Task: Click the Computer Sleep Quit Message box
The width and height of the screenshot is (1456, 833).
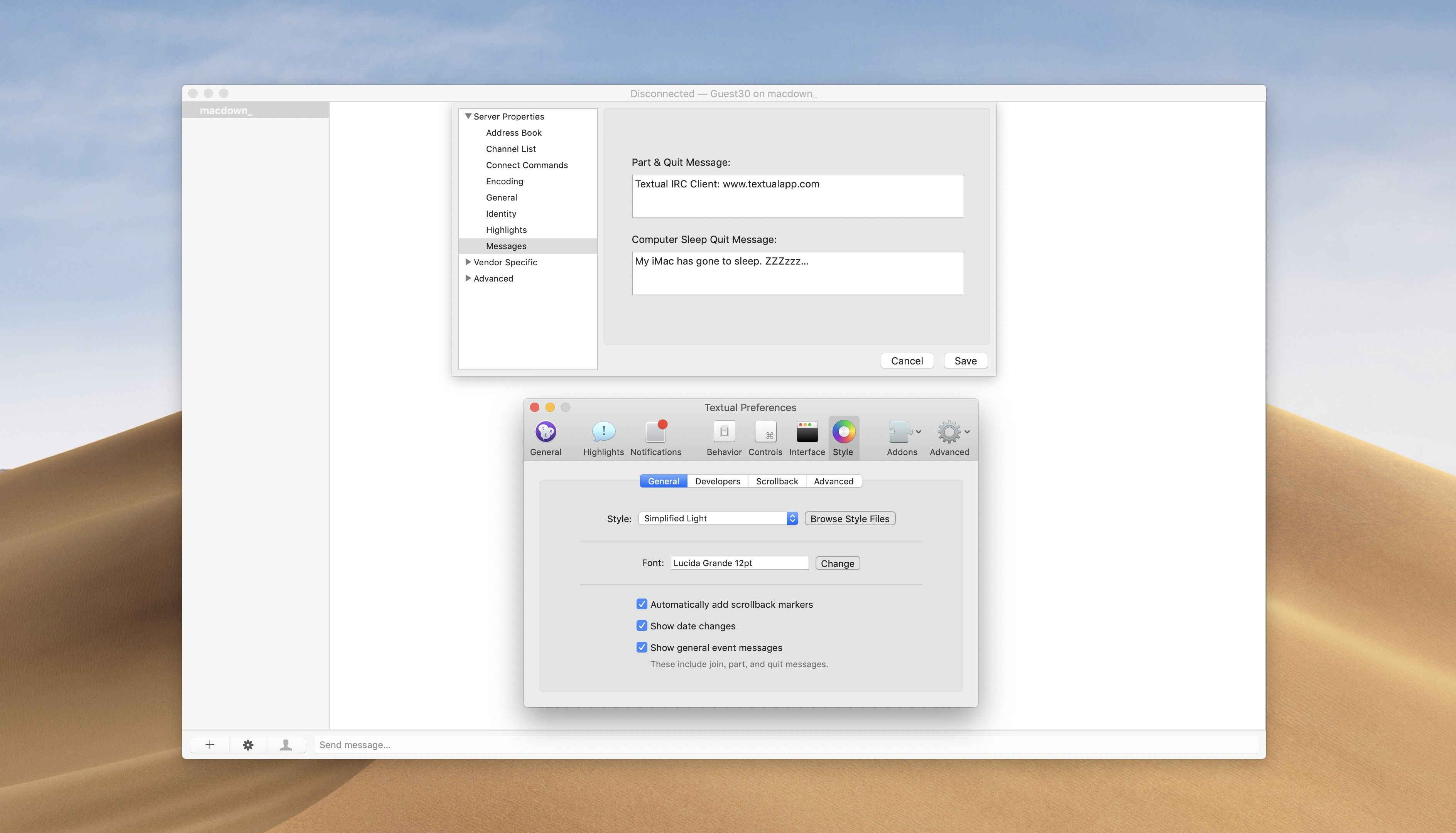Action: point(798,273)
